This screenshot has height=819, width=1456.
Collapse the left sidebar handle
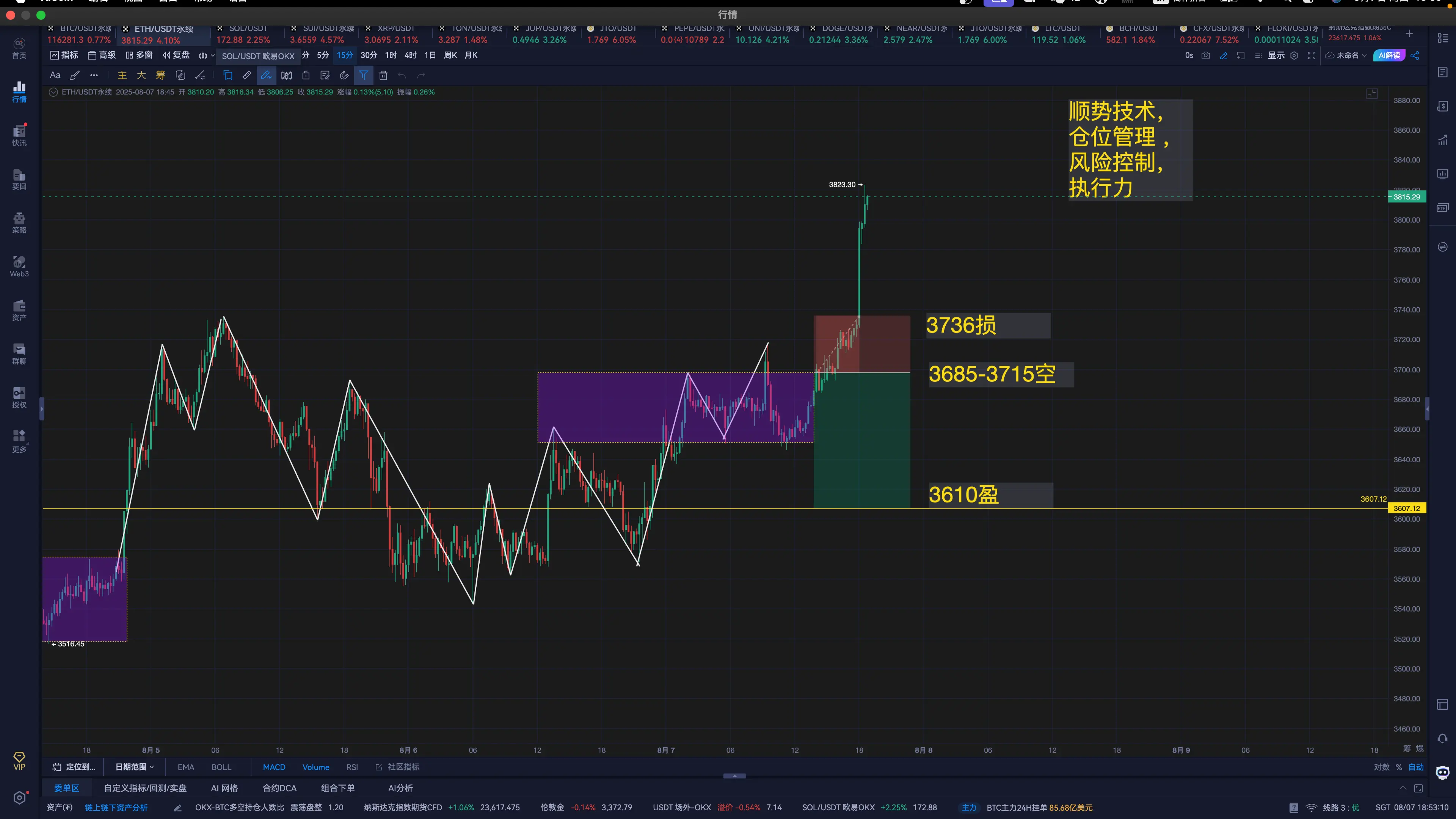pos(41,409)
